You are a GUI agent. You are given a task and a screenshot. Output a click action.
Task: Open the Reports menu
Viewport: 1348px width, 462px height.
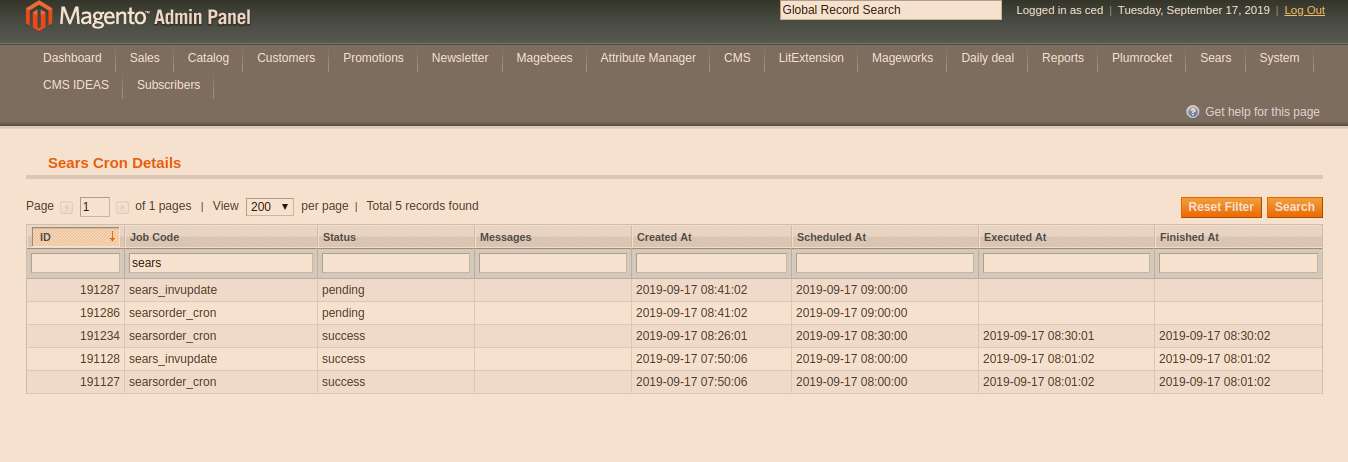1062,58
